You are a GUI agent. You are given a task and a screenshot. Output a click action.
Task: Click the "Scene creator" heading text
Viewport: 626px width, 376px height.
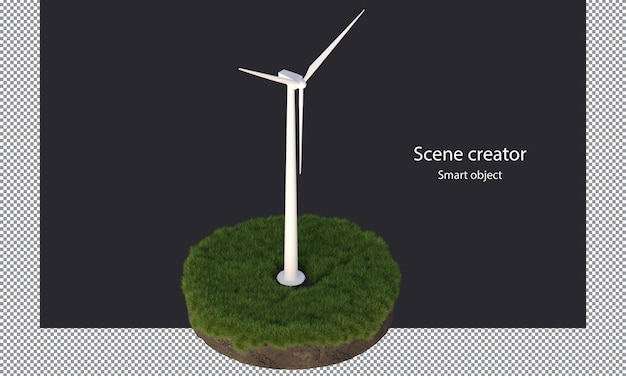tap(470, 154)
